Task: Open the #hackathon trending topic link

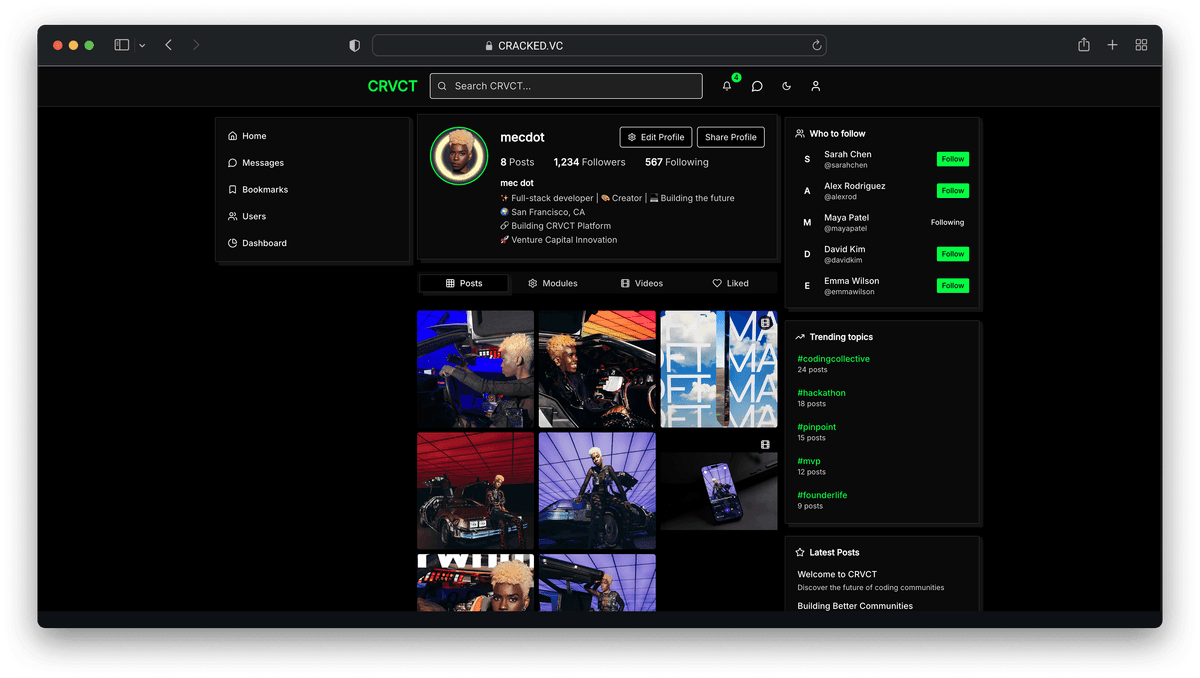Action: point(820,392)
